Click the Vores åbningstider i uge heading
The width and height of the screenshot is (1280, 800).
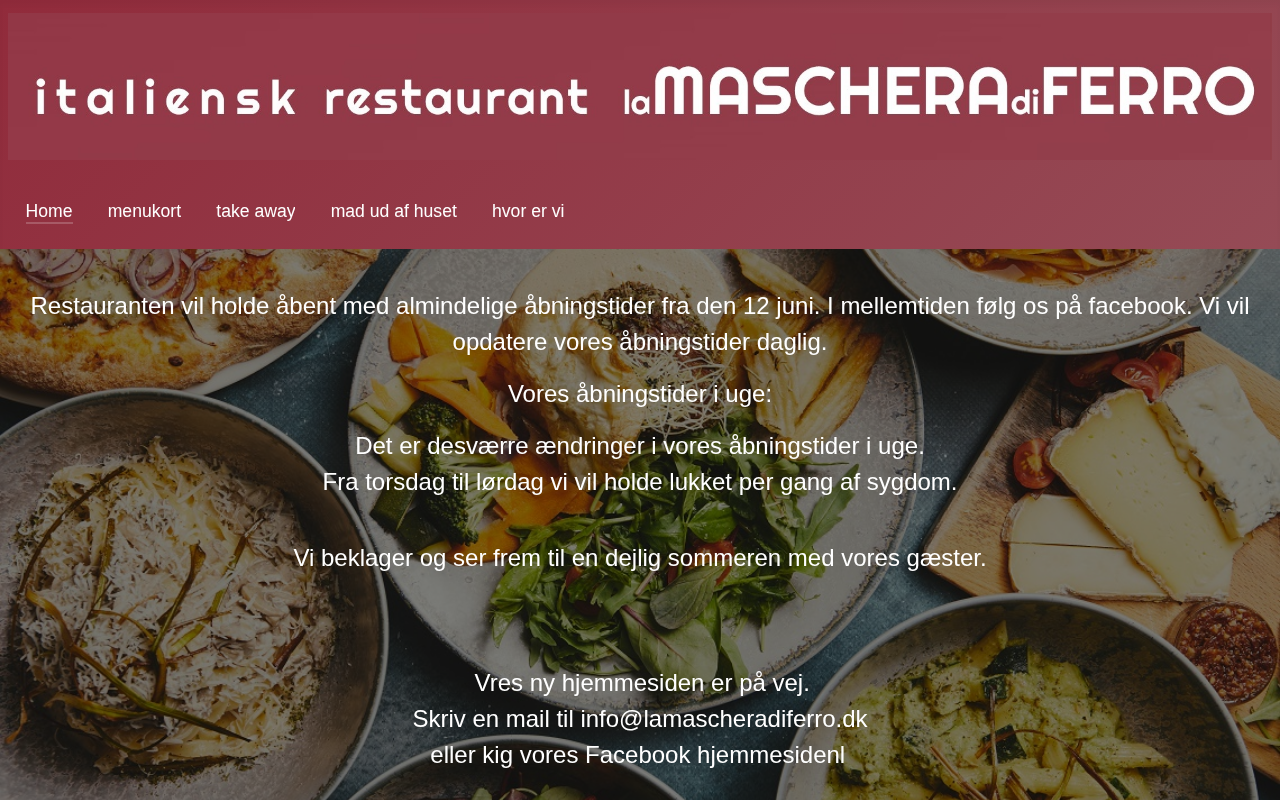[640, 394]
